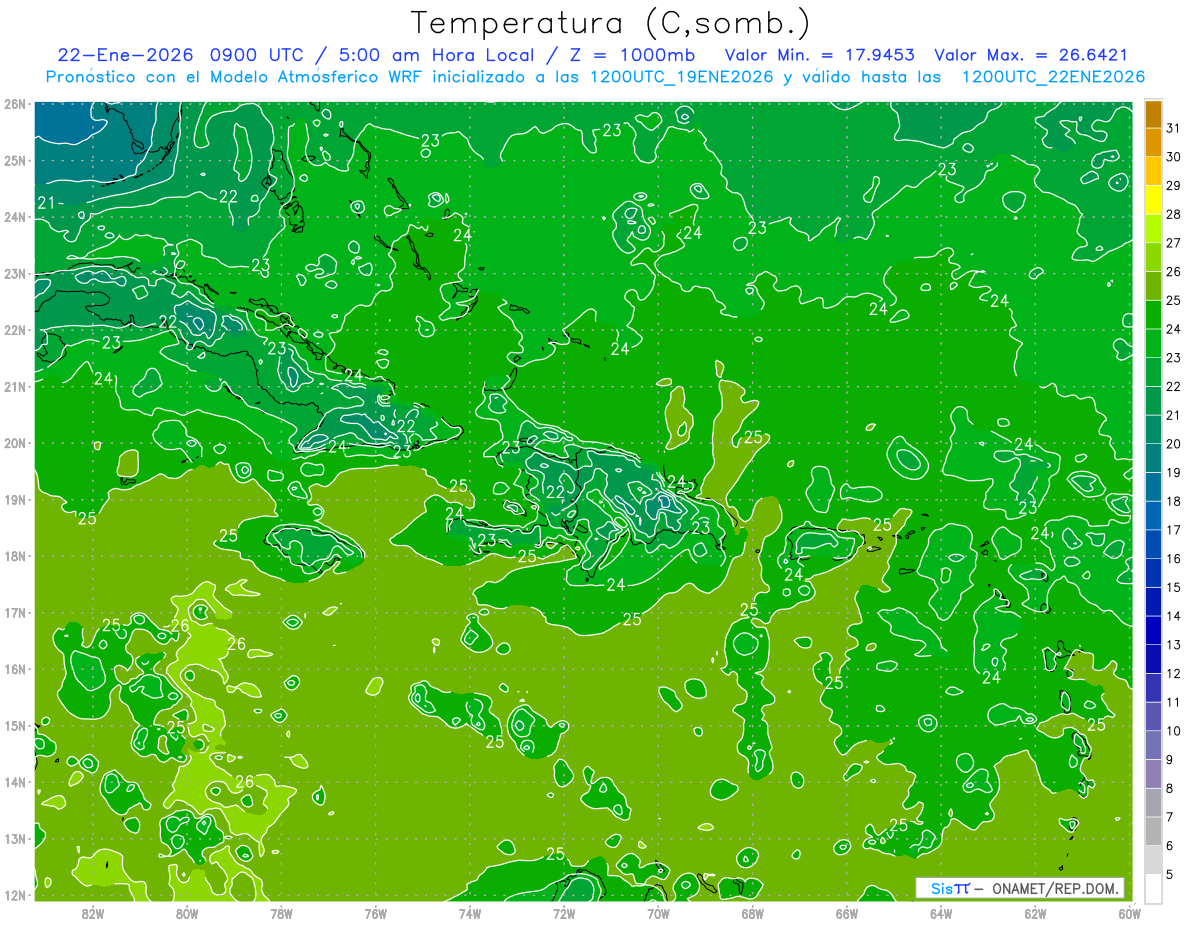Click the '72W' longitude axis label

click(x=564, y=913)
